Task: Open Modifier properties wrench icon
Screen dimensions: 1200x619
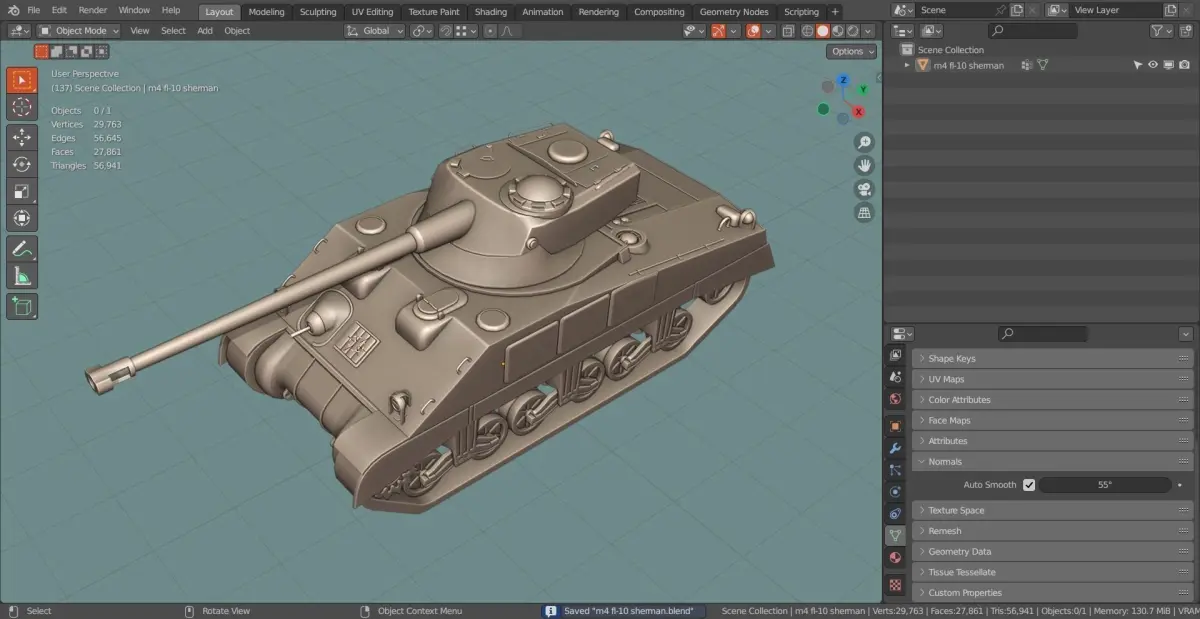Action: point(895,447)
